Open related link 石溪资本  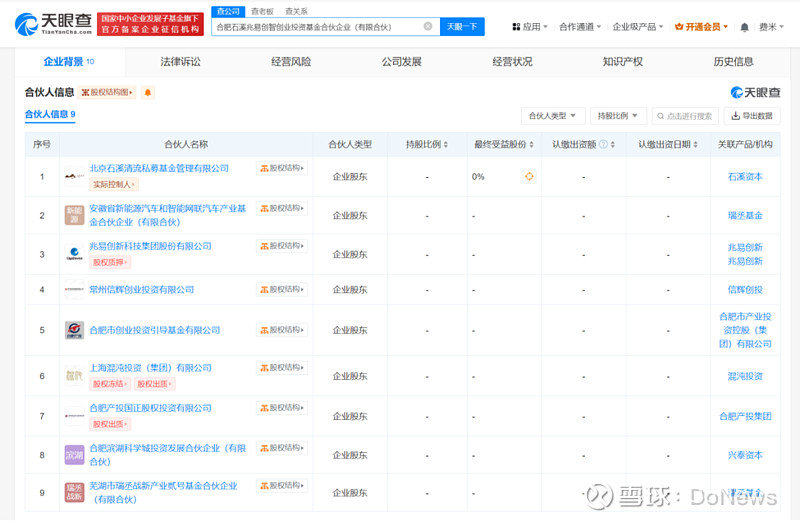tap(745, 177)
